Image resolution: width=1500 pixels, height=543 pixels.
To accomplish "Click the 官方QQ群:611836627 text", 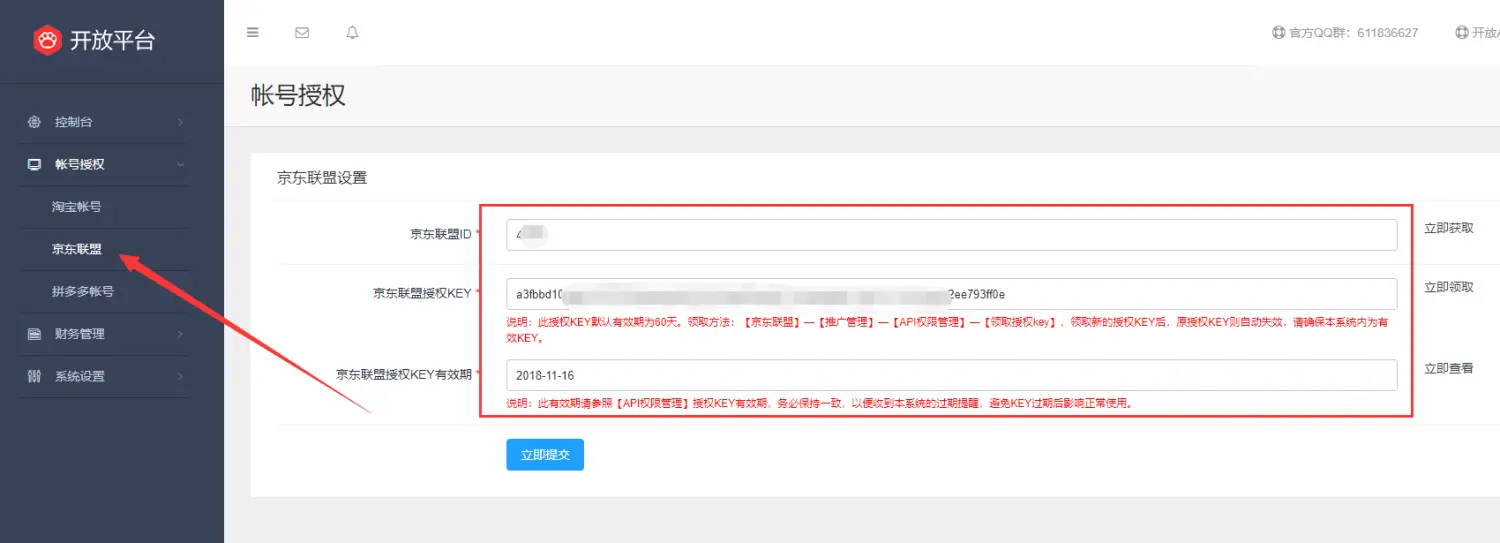I will pos(1353,33).
